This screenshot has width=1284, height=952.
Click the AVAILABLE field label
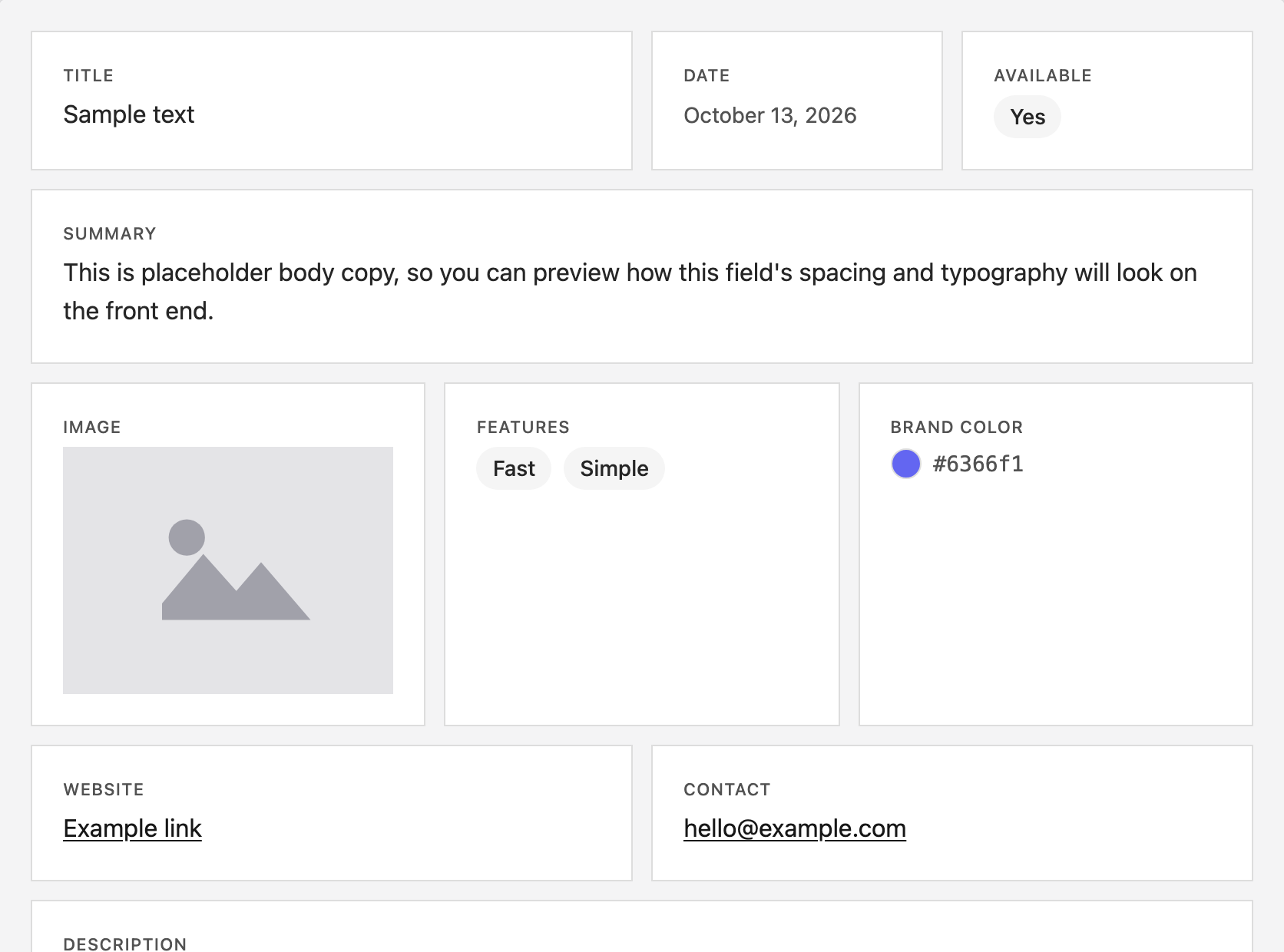pos(1043,75)
